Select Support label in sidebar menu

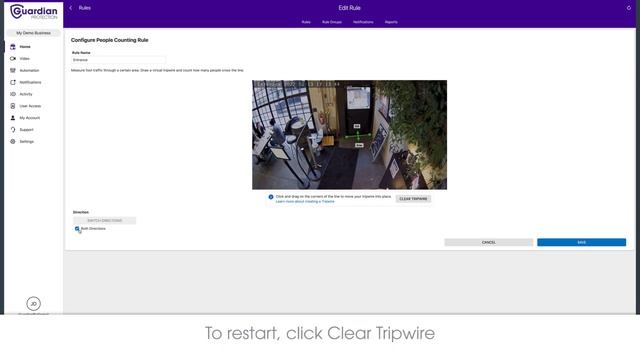pyautogui.click(x=27, y=130)
